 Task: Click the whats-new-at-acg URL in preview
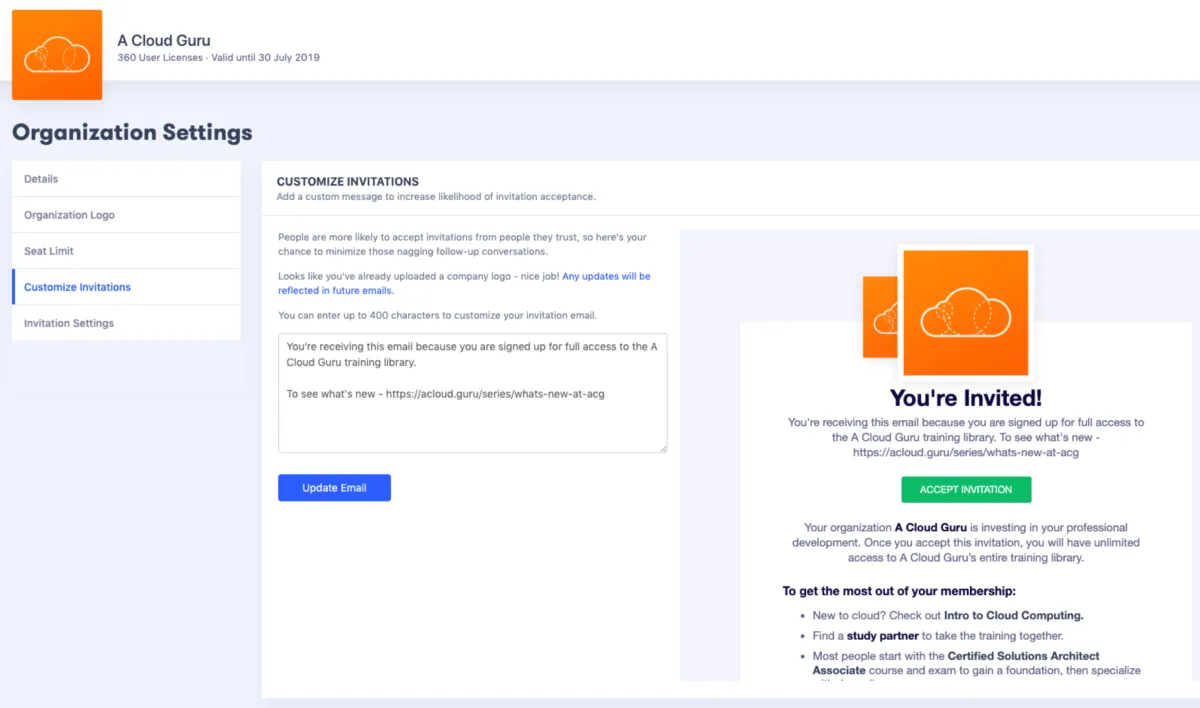tap(965, 452)
